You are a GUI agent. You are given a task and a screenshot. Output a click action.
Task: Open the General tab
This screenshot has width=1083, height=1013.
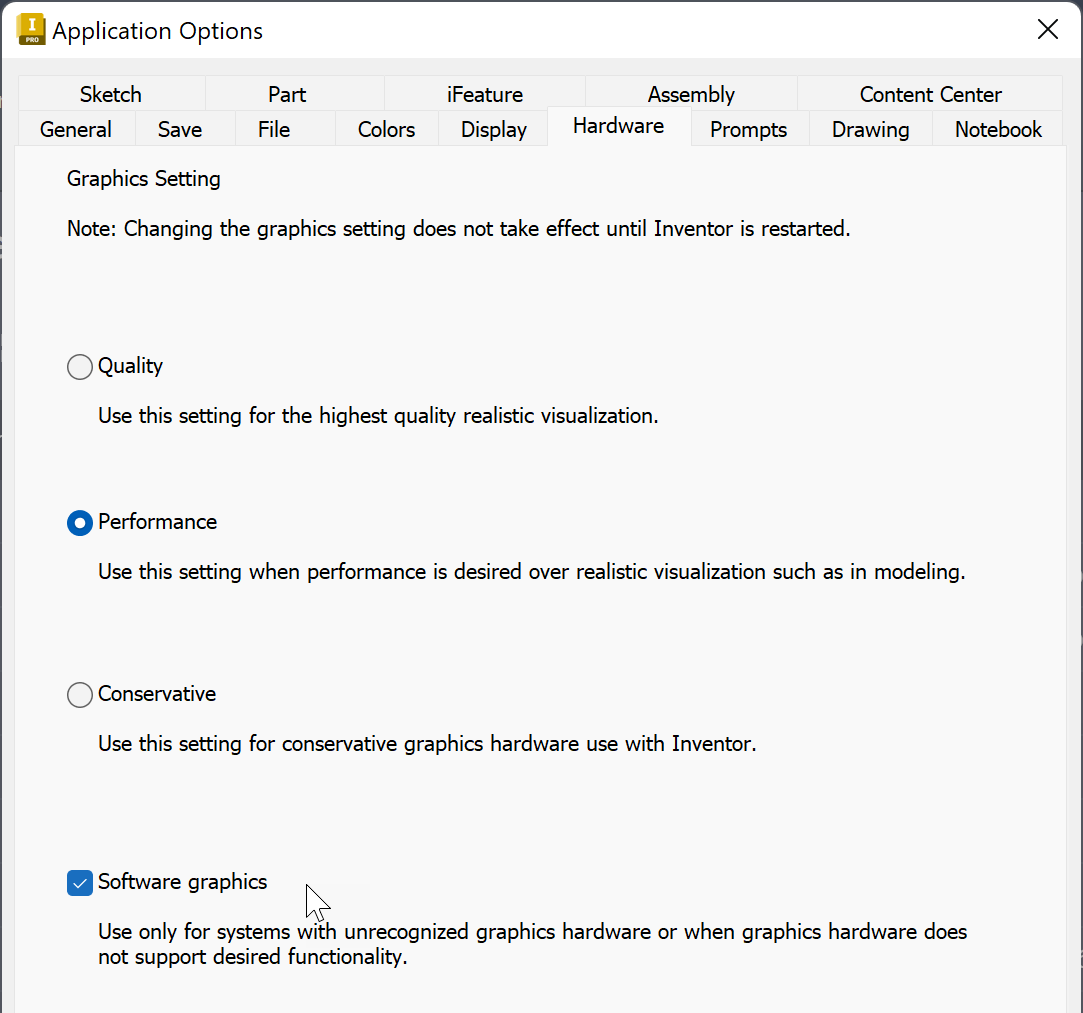tap(76, 129)
